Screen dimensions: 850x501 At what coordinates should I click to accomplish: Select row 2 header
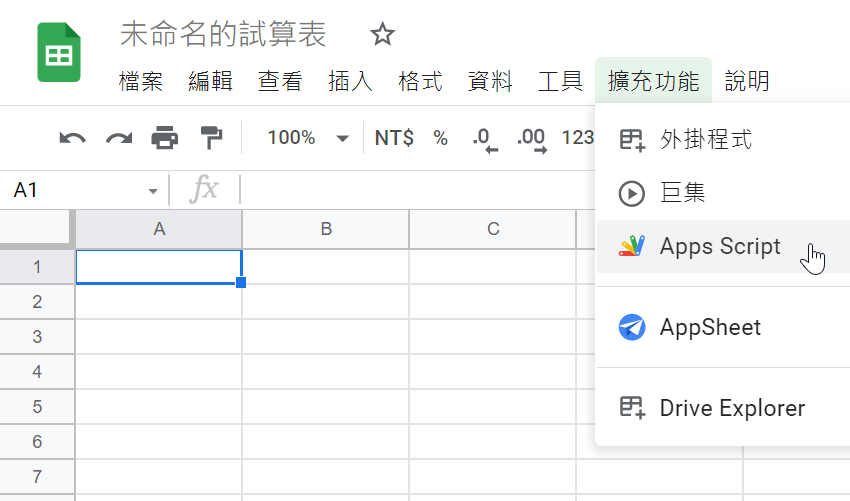[37, 301]
